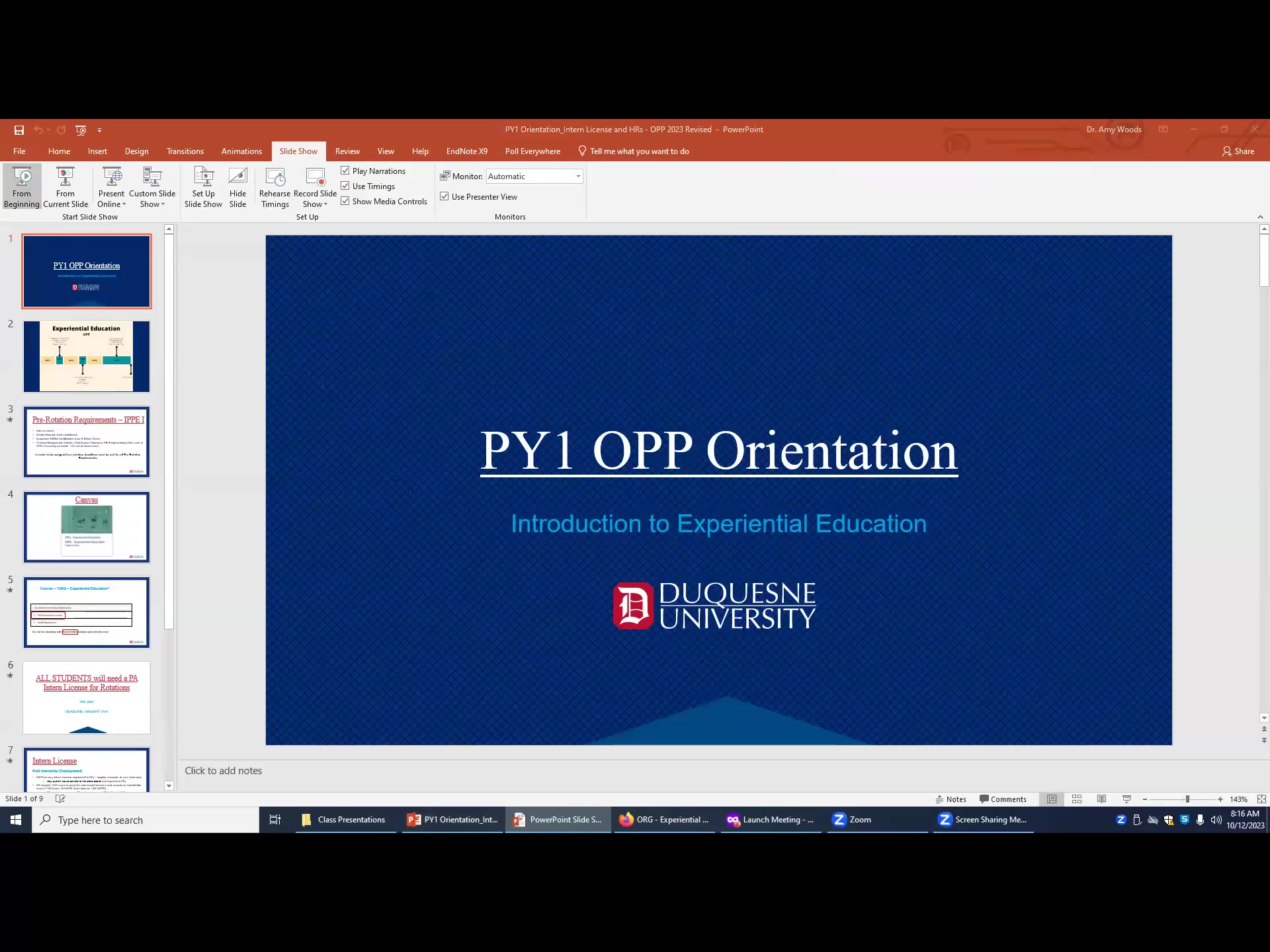Click Rehearse Timings
The width and height of the screenshot is (1270, 952).
(275, 186)
